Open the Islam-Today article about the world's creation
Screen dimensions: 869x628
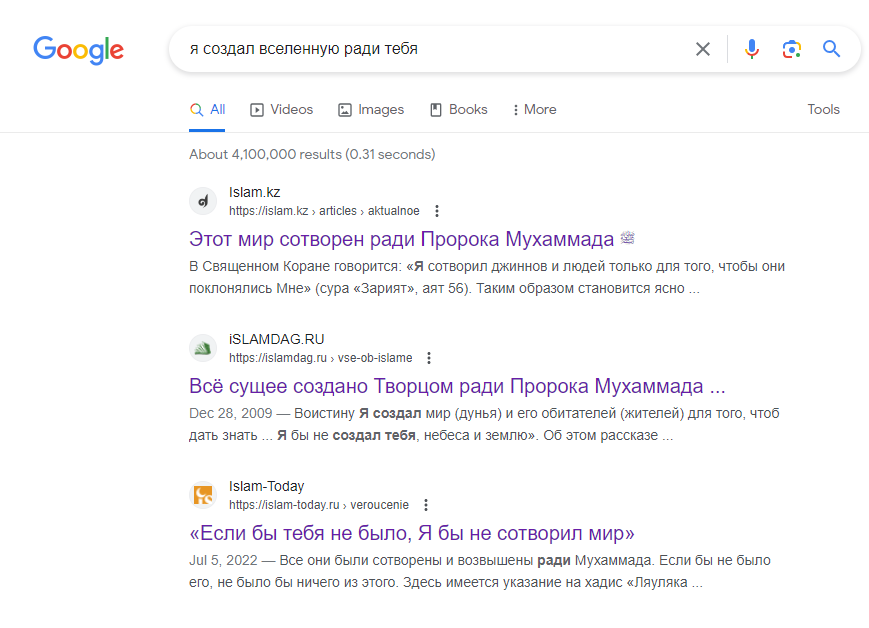pos(412,533)
